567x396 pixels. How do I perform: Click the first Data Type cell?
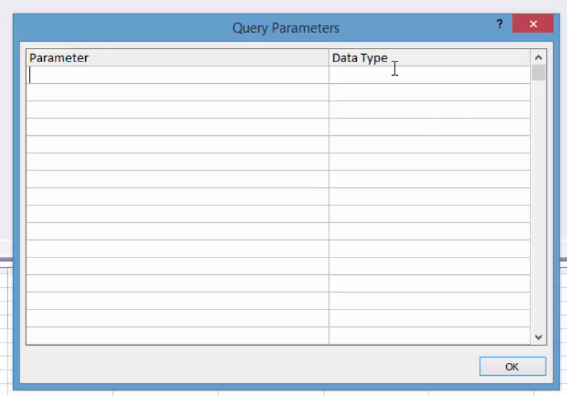click(x=430, y=75)
